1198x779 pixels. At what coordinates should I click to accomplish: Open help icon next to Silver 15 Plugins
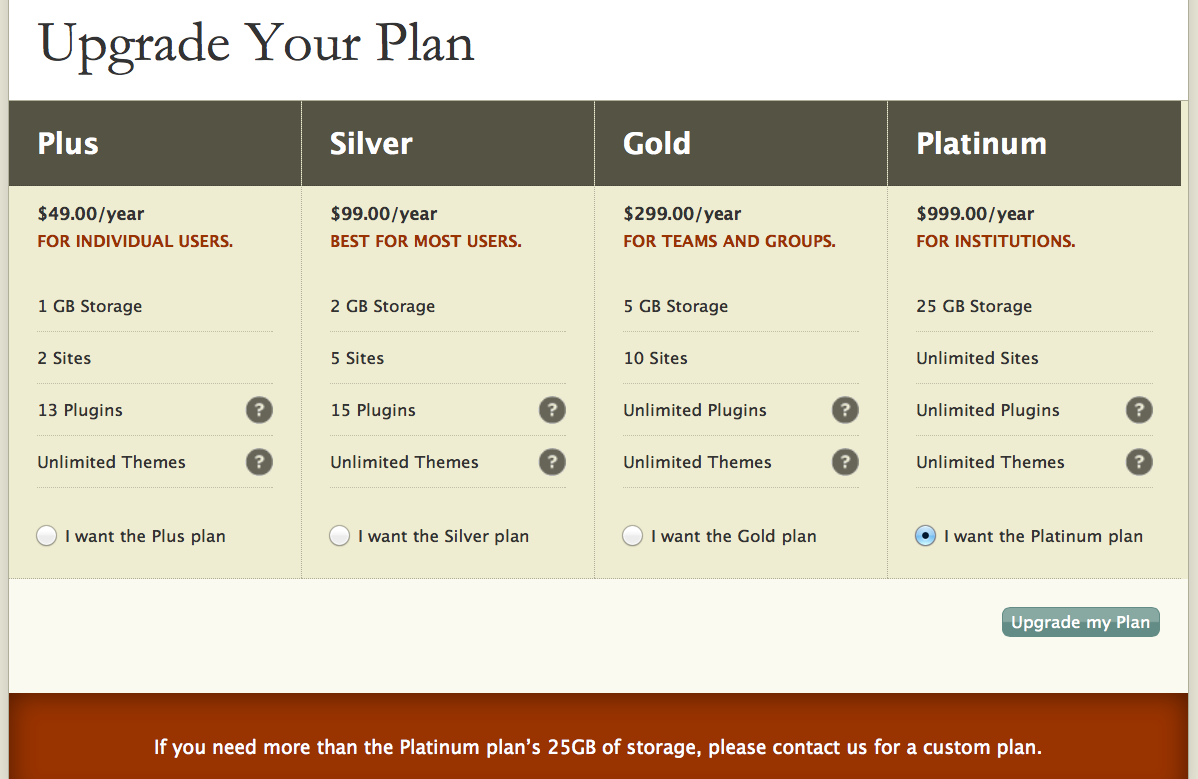(x=552, y=410)
